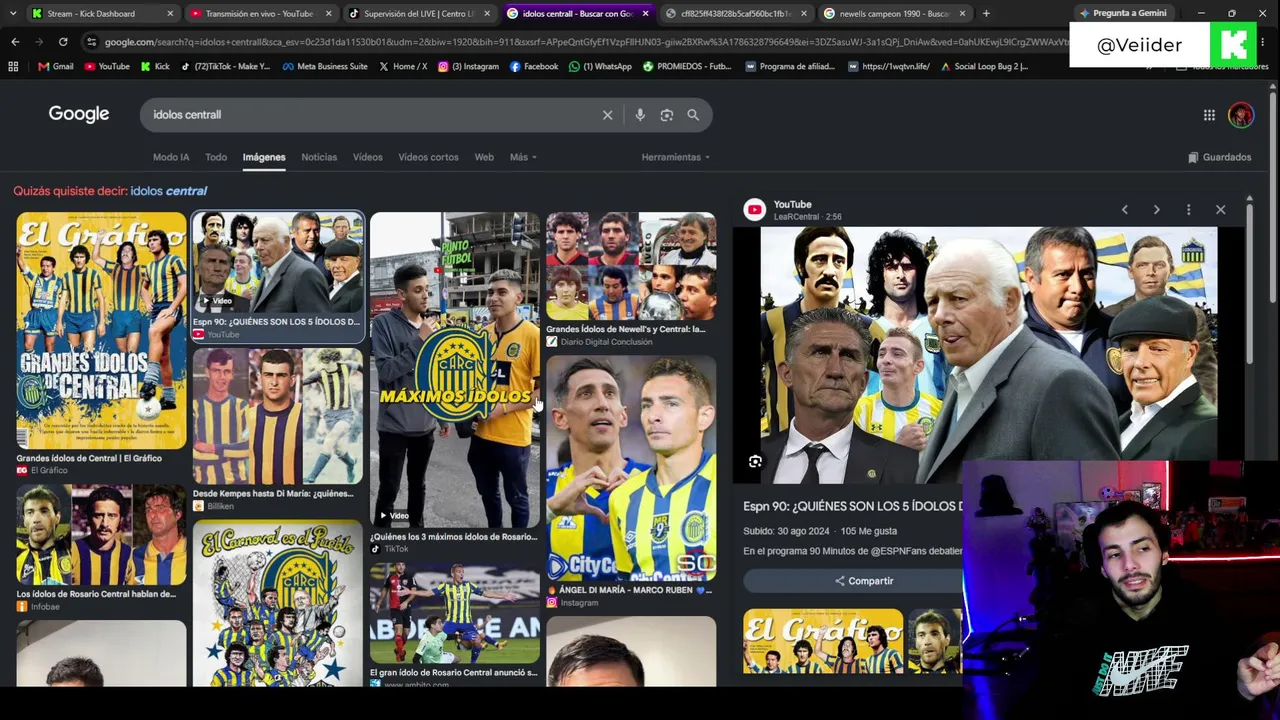
Task: Open Home / X bookmark
Action: pyautogui.click(x=403, y=66)
